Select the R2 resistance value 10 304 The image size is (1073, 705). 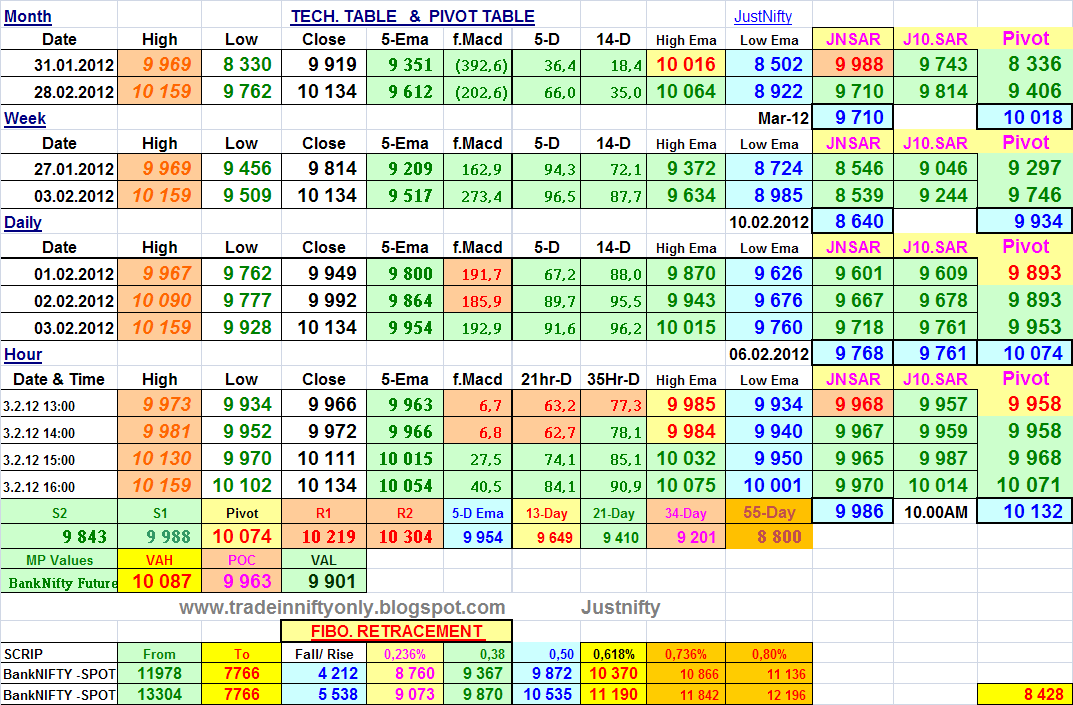(x=406, y=537)
